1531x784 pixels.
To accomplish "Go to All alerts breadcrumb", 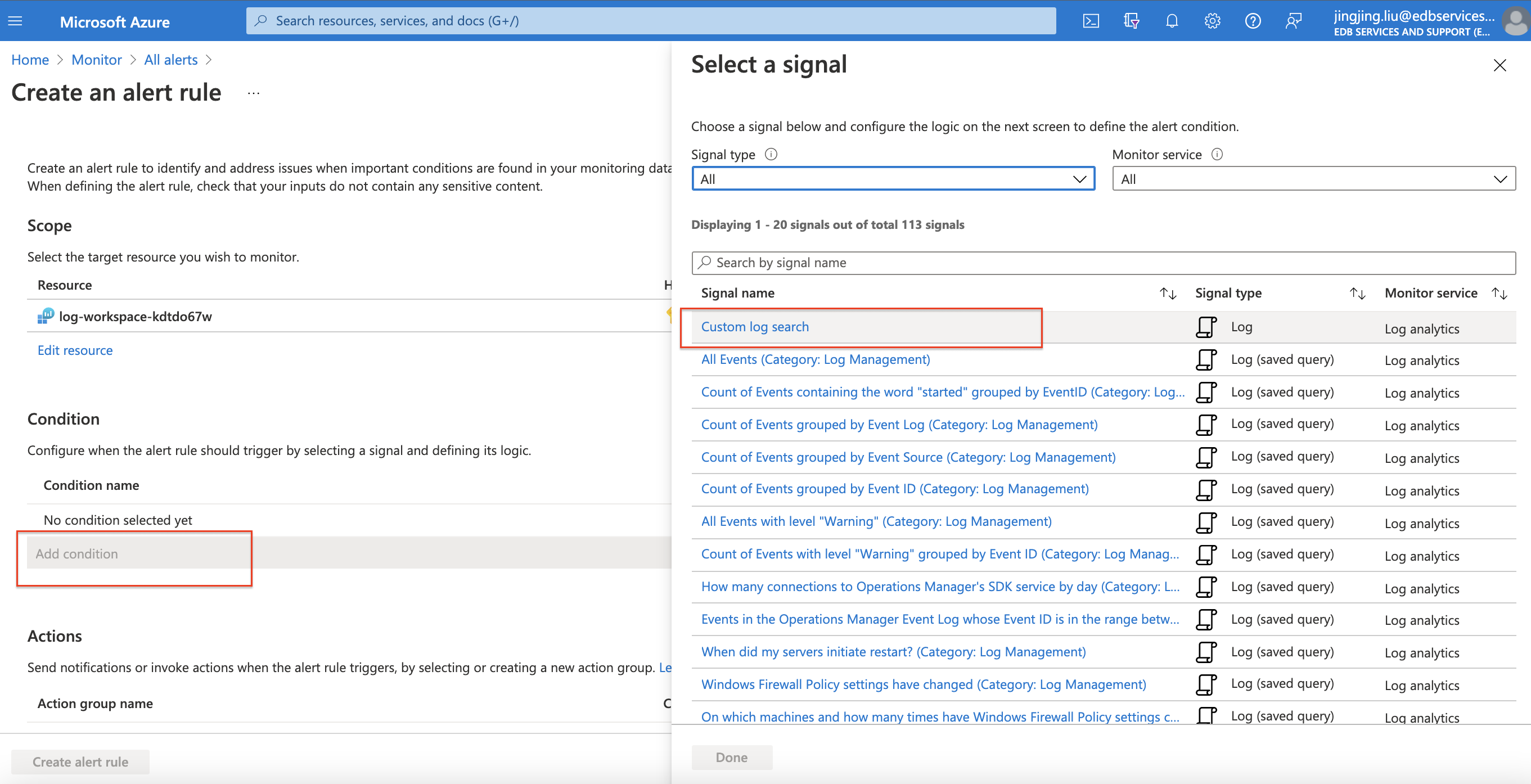I will (170, 60).
